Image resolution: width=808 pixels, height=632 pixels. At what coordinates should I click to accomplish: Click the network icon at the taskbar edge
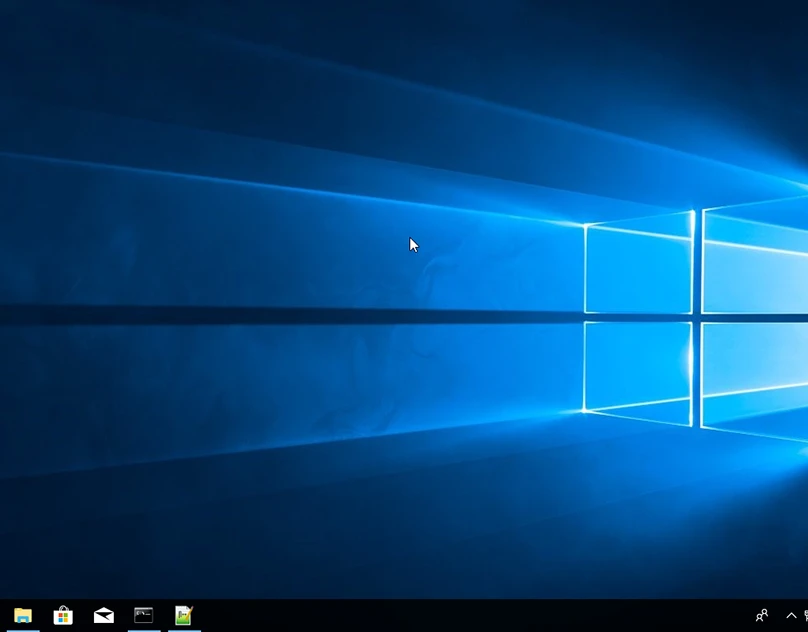click(x=805, y=616)
